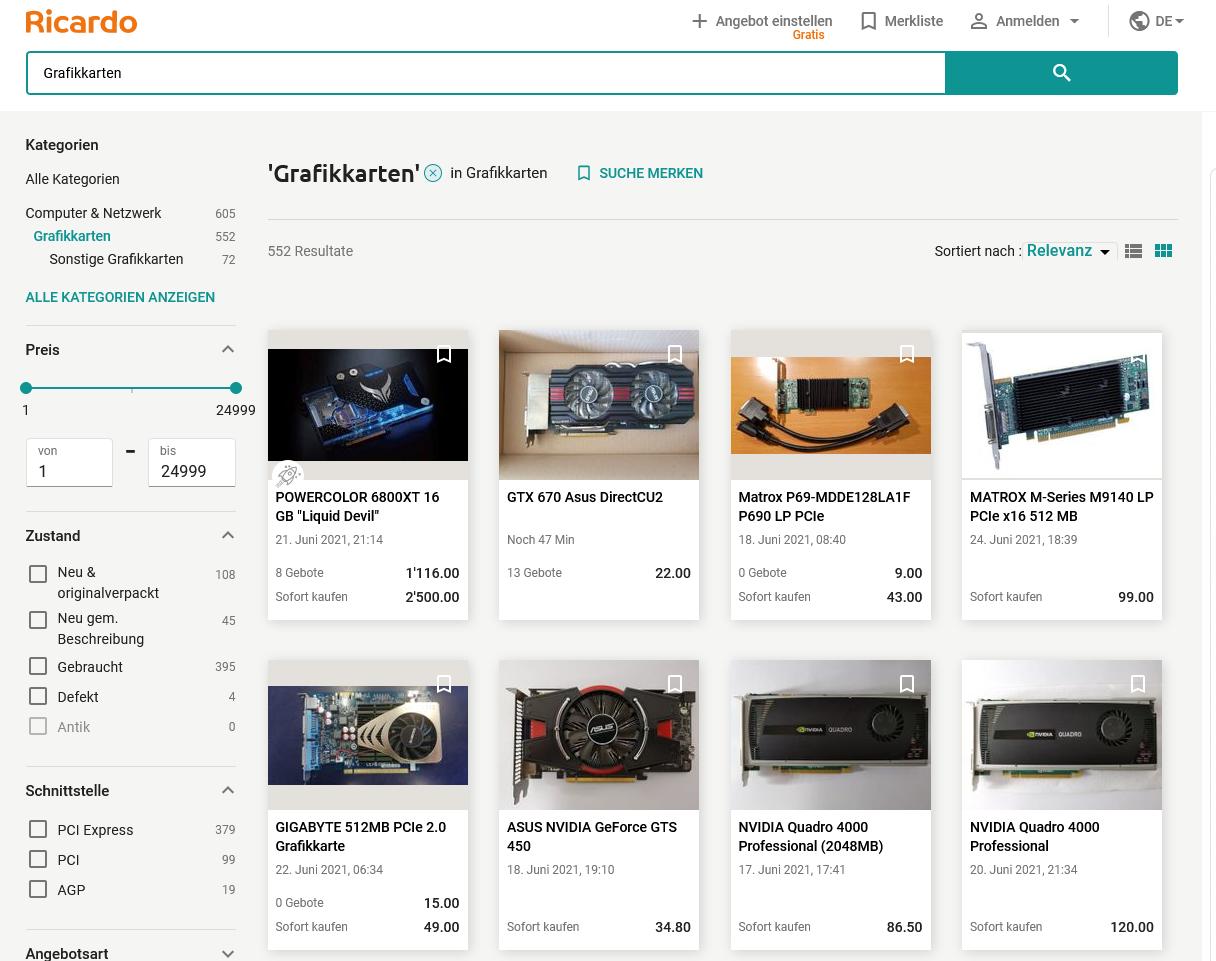Viewport: 1216px width, 961px height.
Task: Bookmark the ASUS NVIDIA GeForce GTS 450 listing
Action: (675, 685)
